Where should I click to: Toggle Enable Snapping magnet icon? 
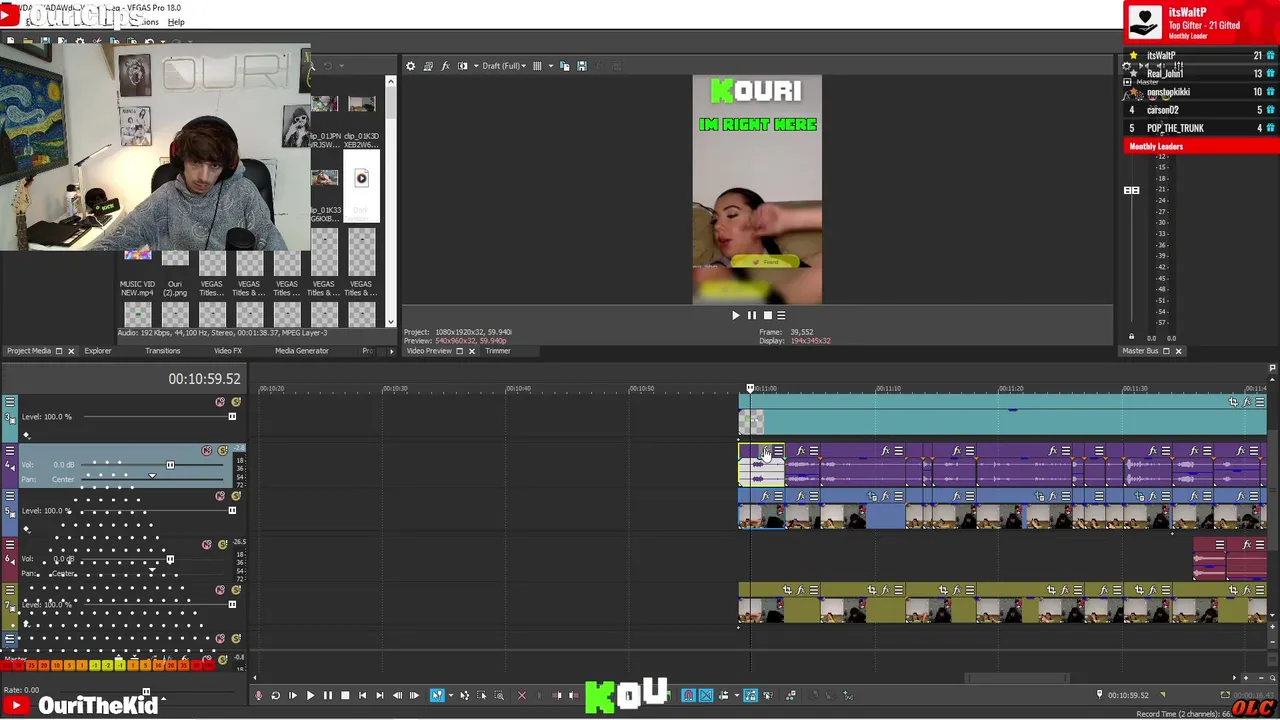(688, 695)
